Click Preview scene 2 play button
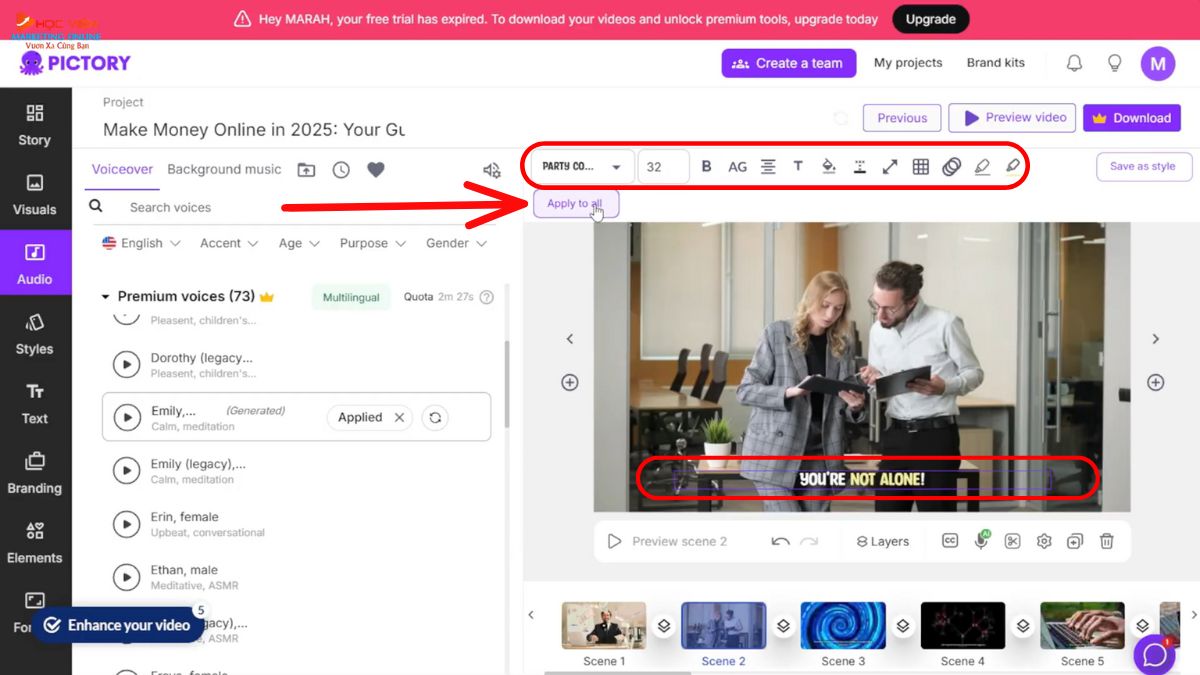Screen dimensions: 1200x675 tap(615, 541)
